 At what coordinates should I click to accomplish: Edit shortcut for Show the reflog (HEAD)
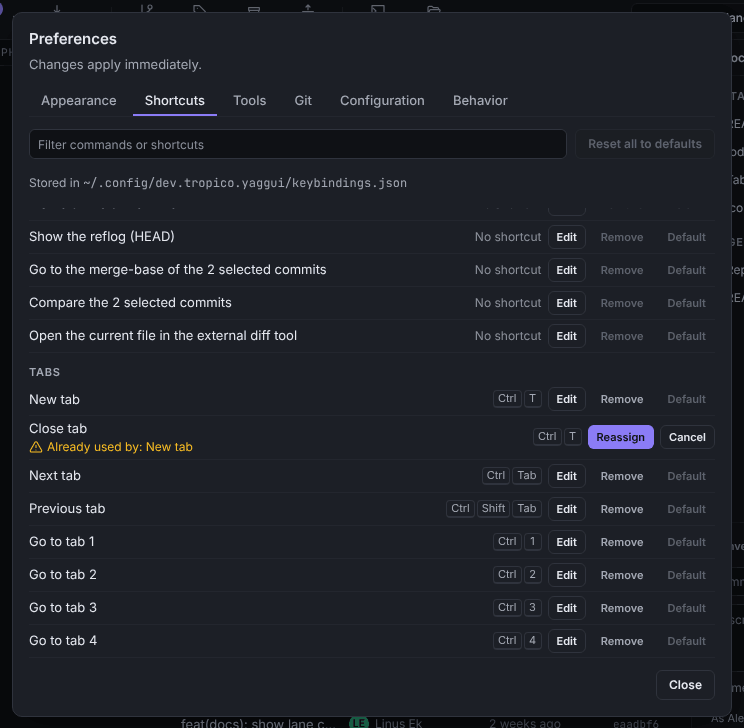567,237
